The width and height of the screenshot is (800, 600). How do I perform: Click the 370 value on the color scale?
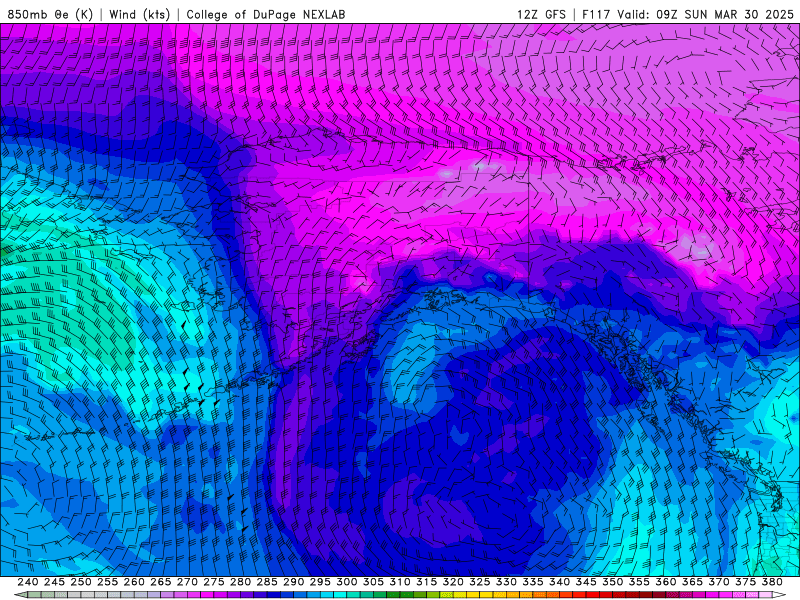(x=719, y=582)
